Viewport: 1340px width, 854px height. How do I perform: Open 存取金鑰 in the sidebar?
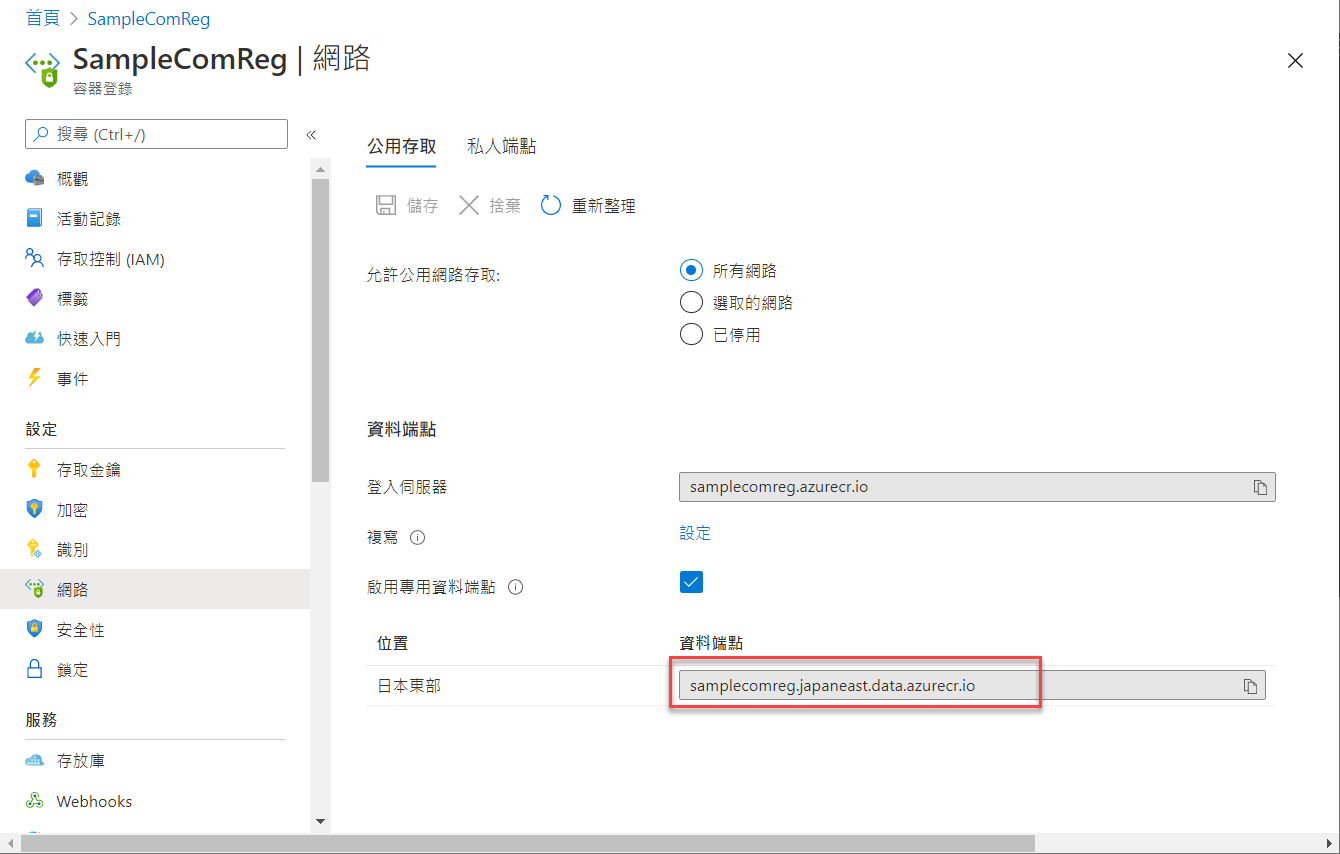155,469
